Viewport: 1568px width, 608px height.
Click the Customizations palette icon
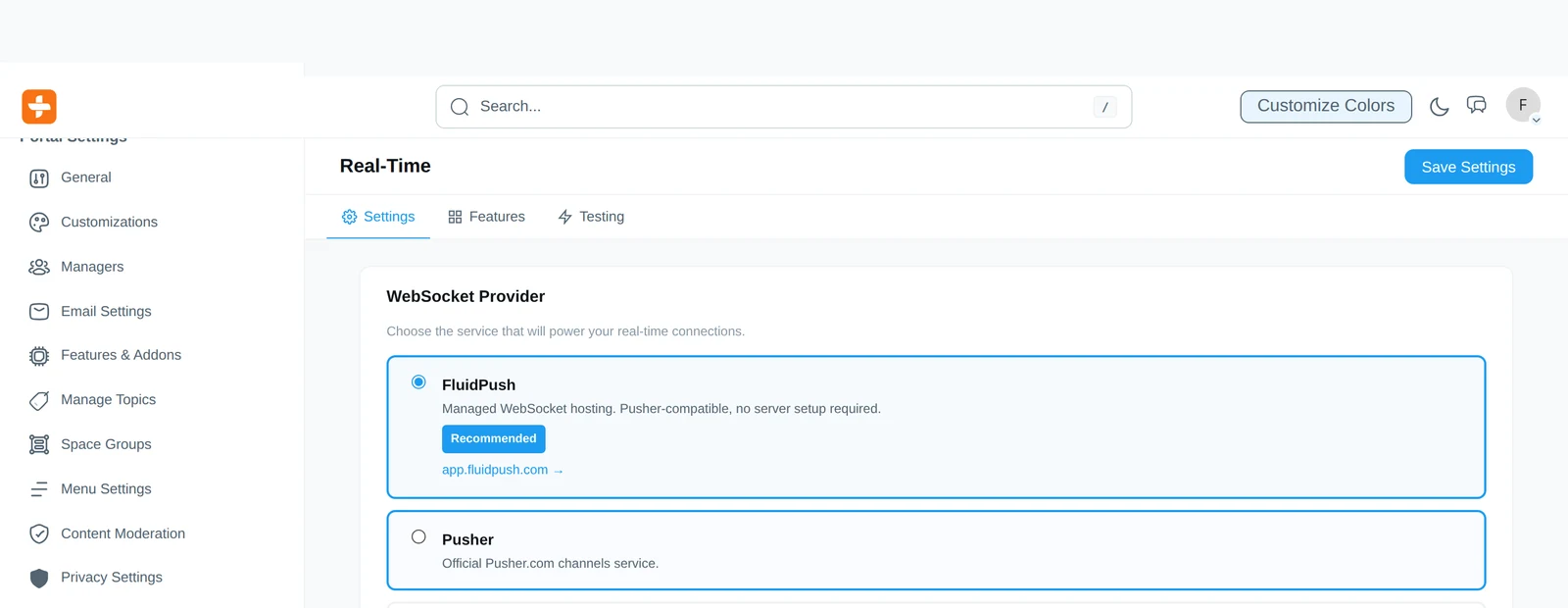pos(39,223)
